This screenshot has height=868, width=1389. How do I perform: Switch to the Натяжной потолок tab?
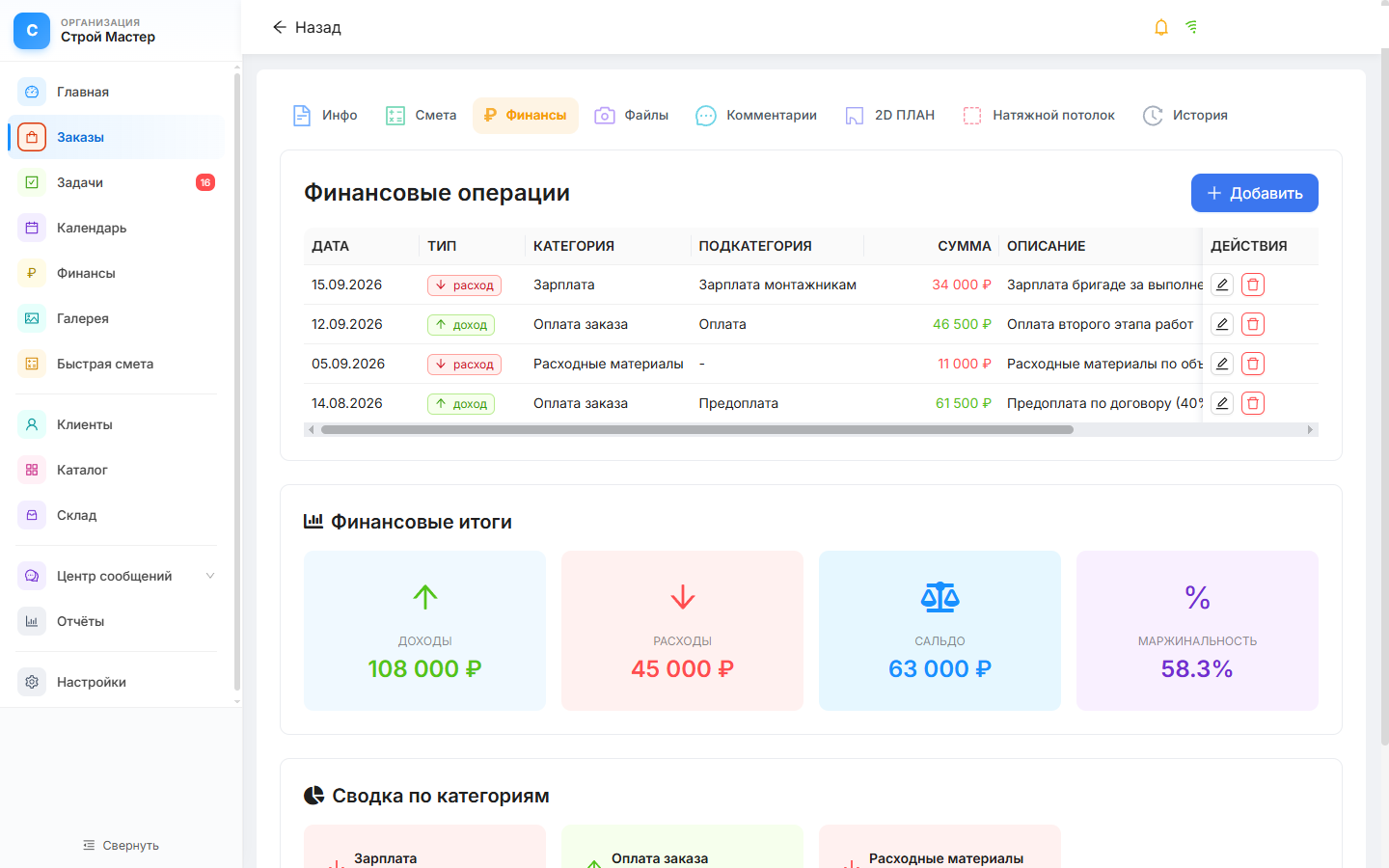pos(1039,115)
